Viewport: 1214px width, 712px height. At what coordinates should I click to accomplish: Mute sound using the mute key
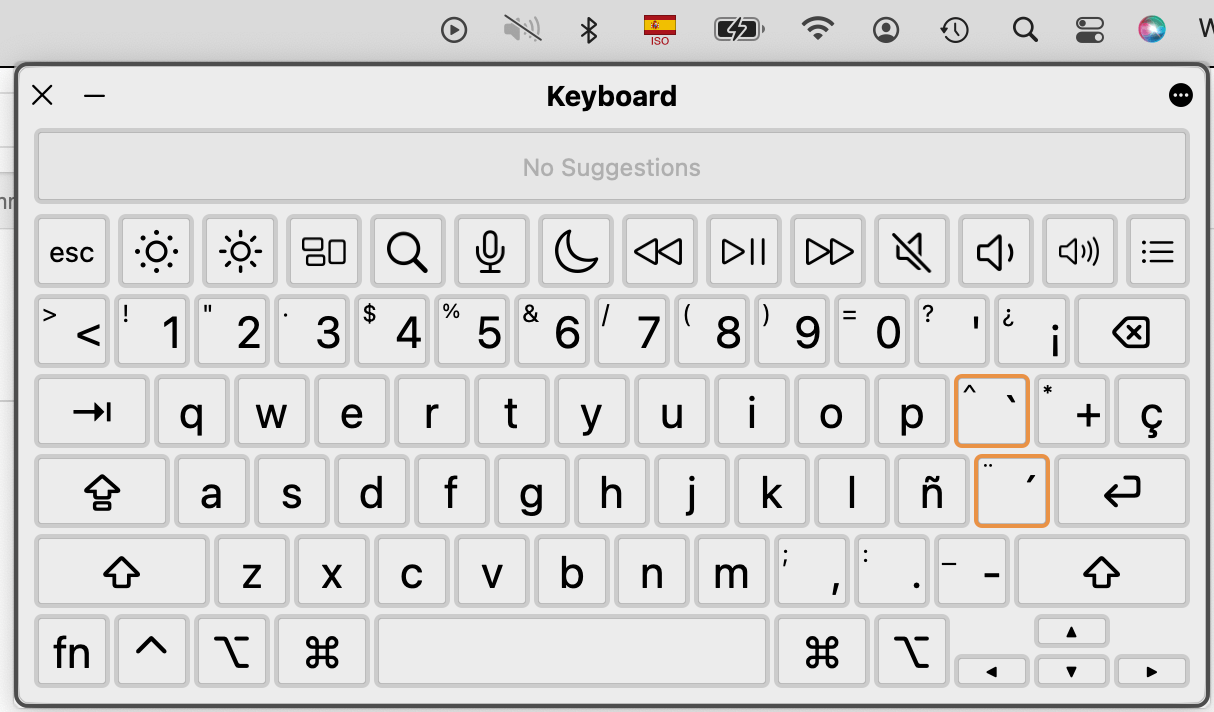(911, 252)
